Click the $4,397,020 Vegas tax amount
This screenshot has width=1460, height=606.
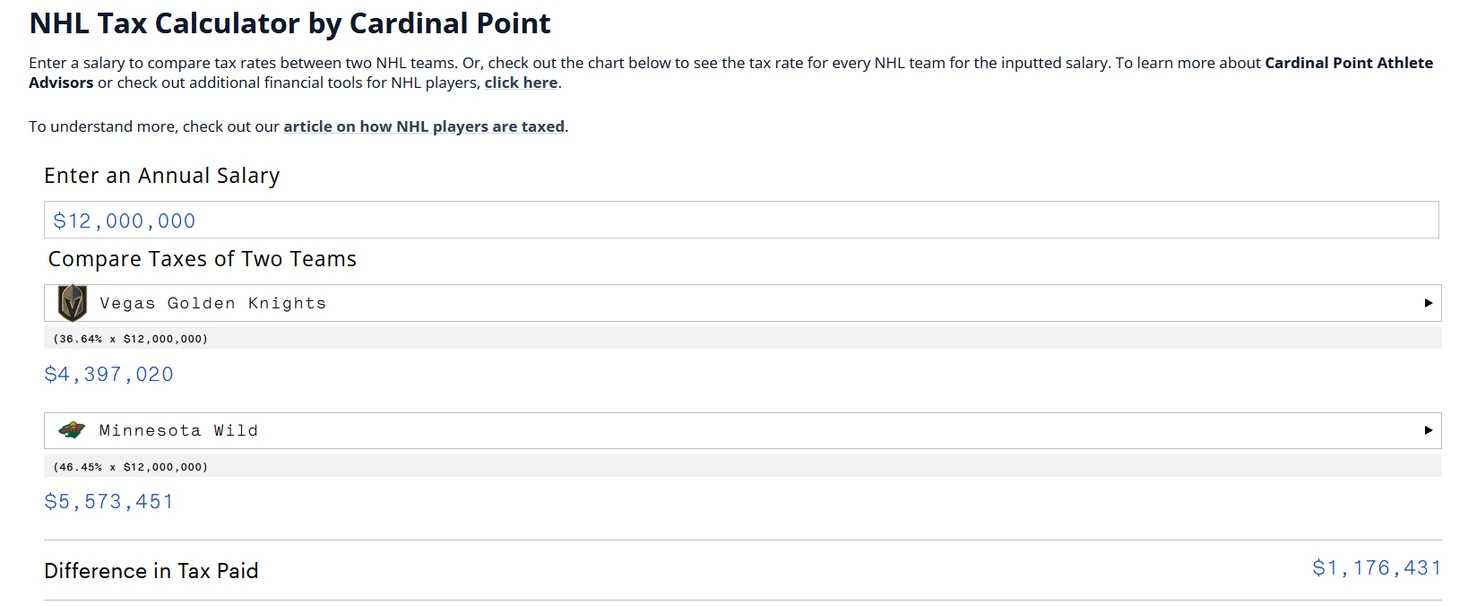click(109, 374)
